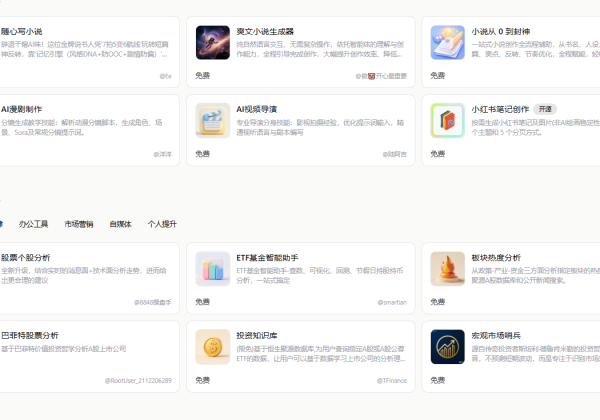
Task: Click the 宏观市场哨兵 chart icon
Action: [x=448, y=347]
